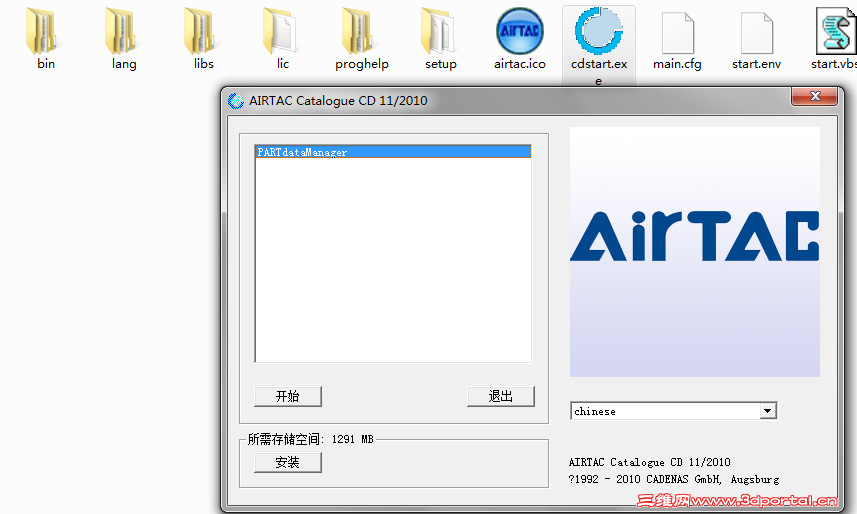Select the proghelp folder icon
The image size is (857, 514).
(358, 31)
